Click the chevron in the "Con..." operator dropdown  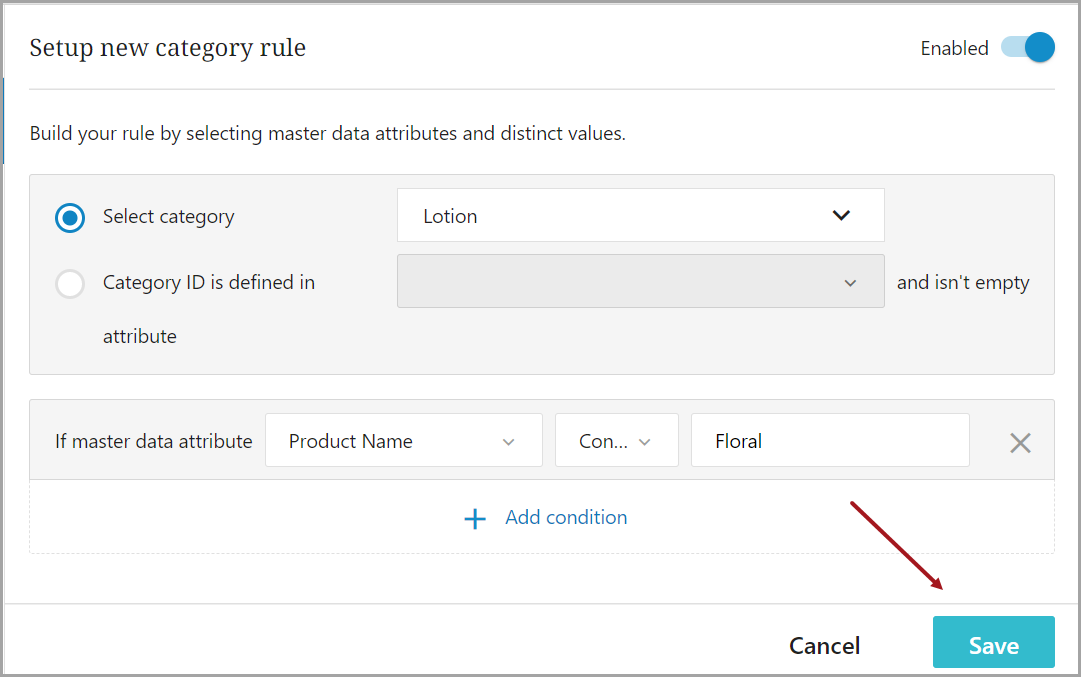click(x=645, y=442)
